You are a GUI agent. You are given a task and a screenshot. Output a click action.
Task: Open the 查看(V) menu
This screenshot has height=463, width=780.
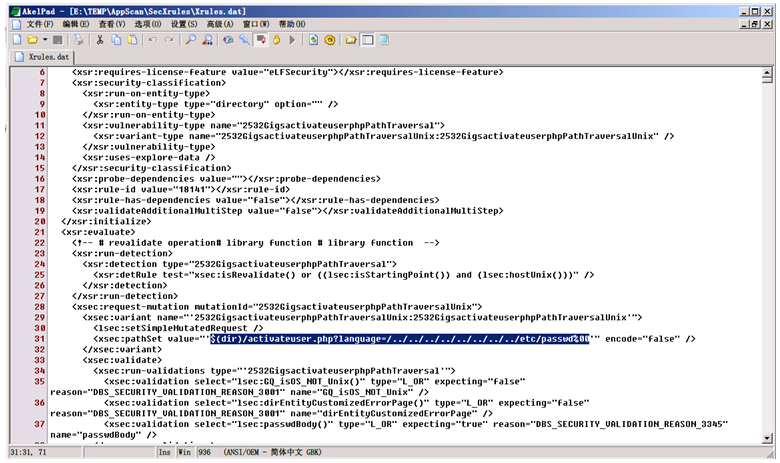[x=111, y=24]
